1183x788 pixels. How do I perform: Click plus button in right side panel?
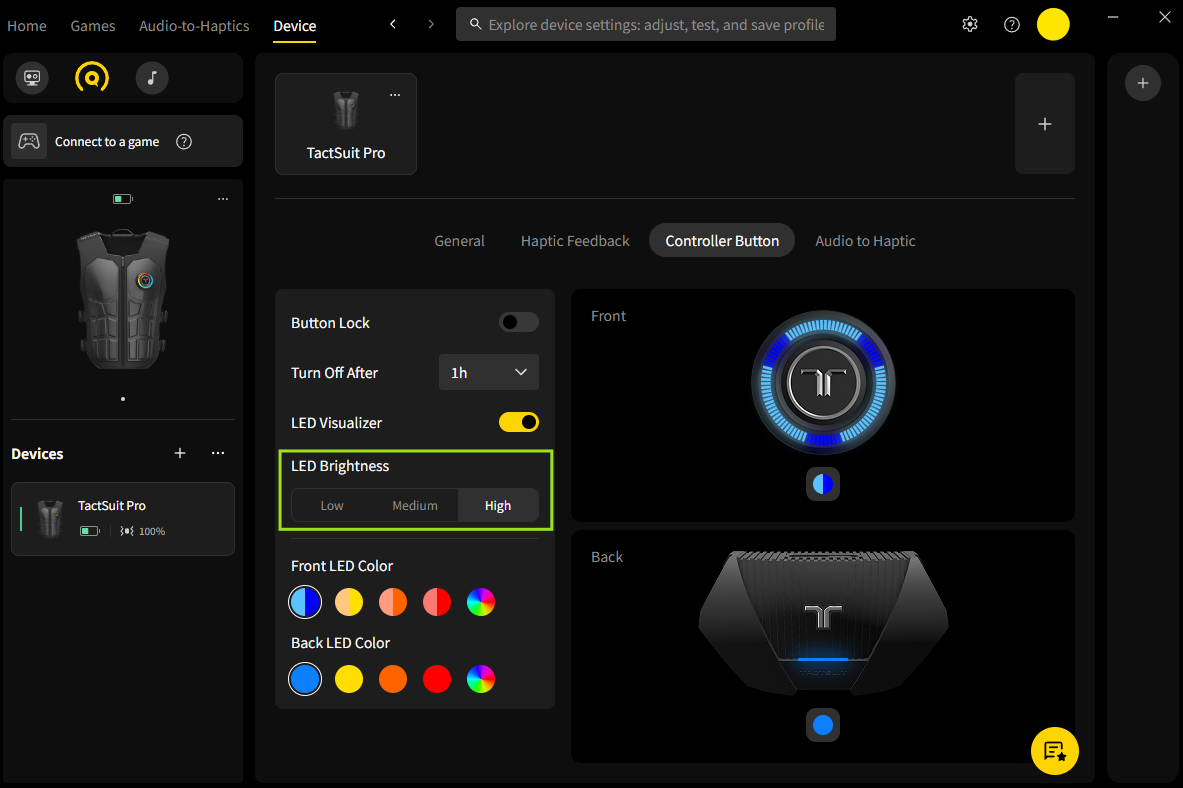click(x=1142, y=83)
